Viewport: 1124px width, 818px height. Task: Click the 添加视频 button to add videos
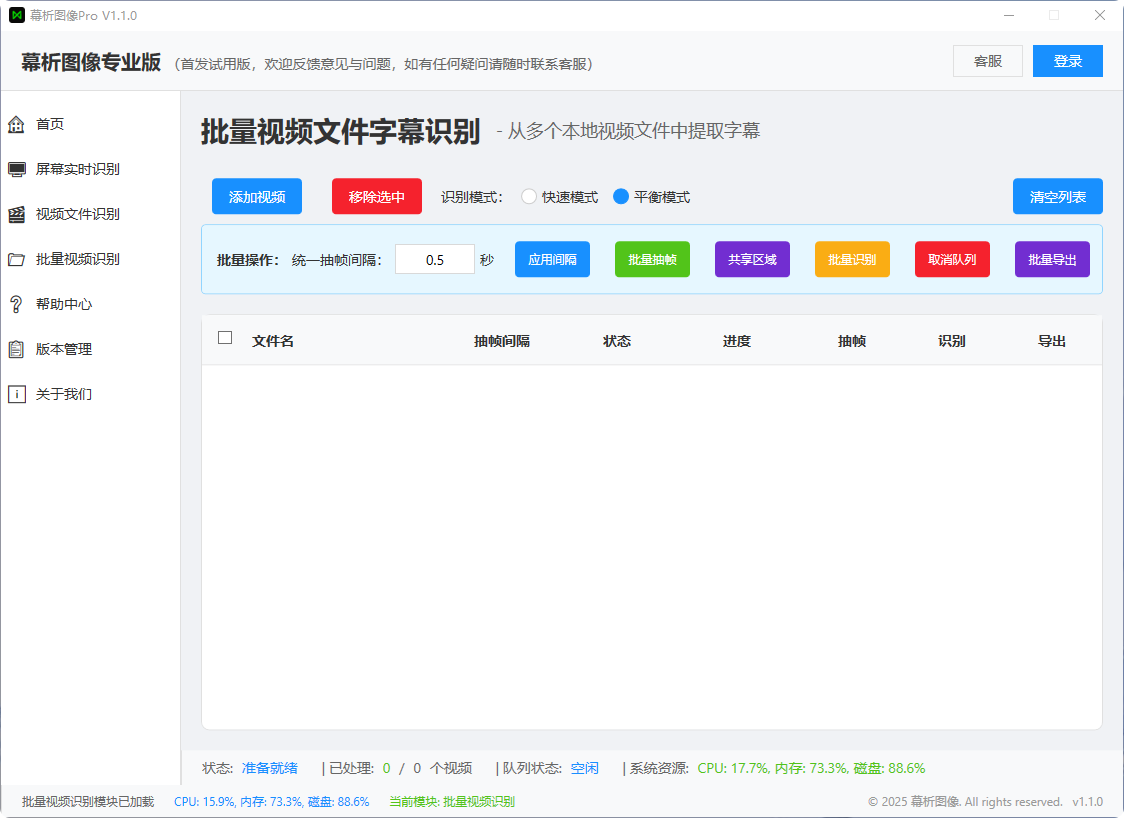pos(255,196)
